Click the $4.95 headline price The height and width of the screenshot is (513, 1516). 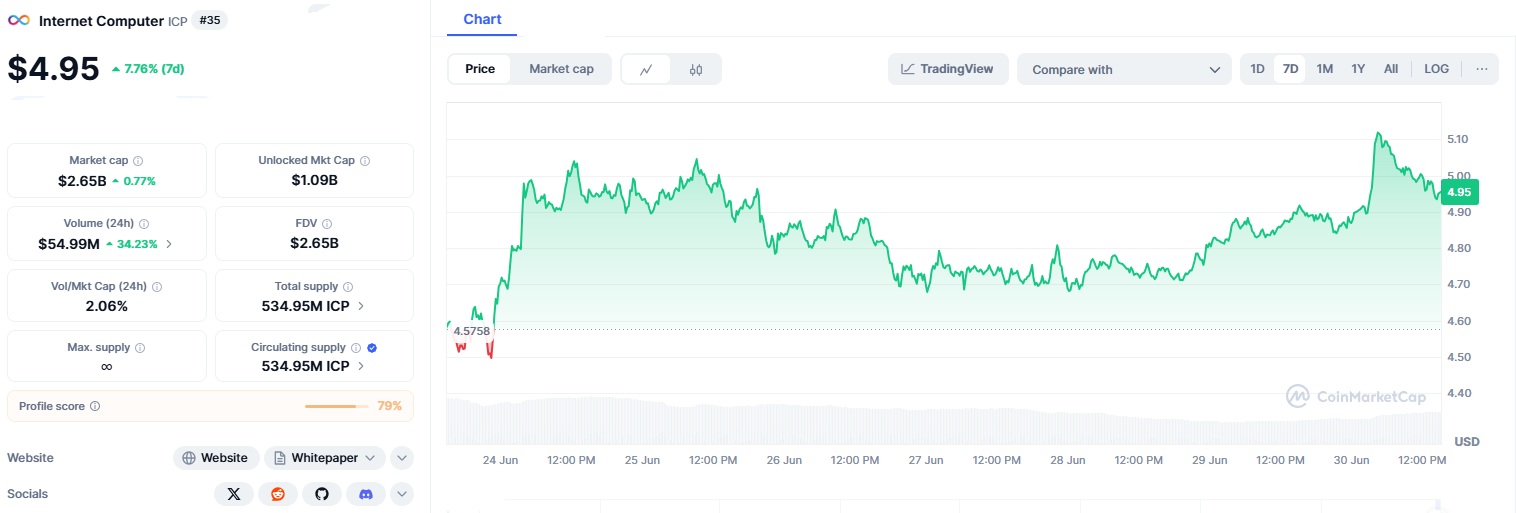(53, 69)
